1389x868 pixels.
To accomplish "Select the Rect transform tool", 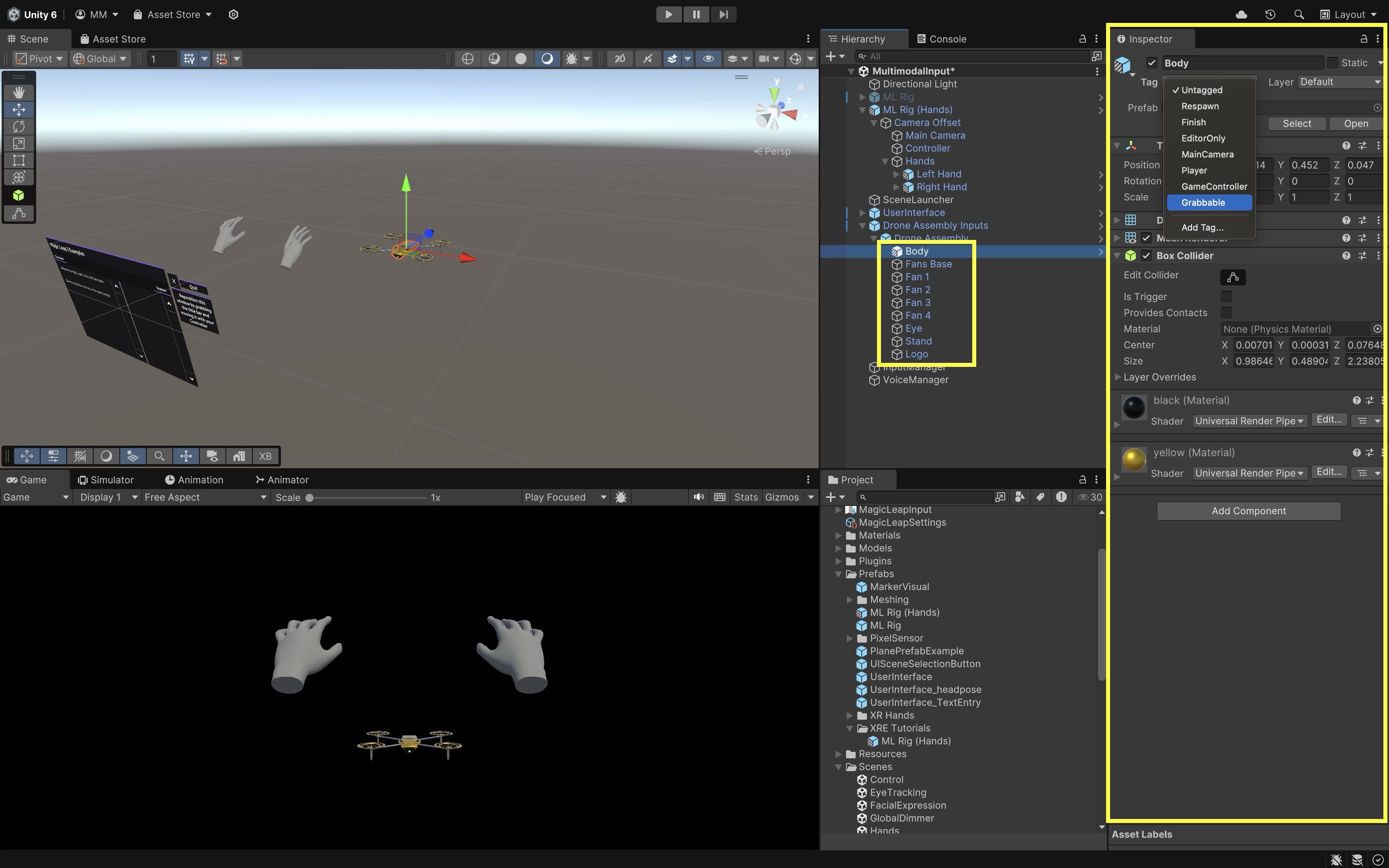I will 18,160.
